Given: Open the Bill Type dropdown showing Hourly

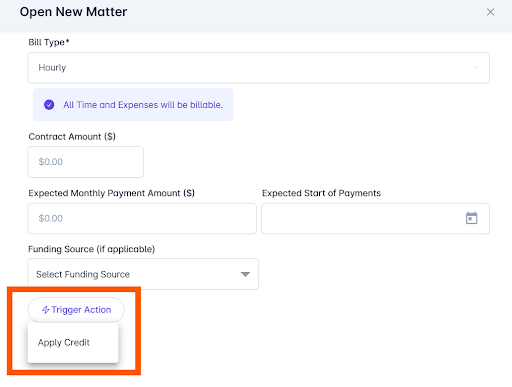Looking at the screenshot, I should (258, 68).
